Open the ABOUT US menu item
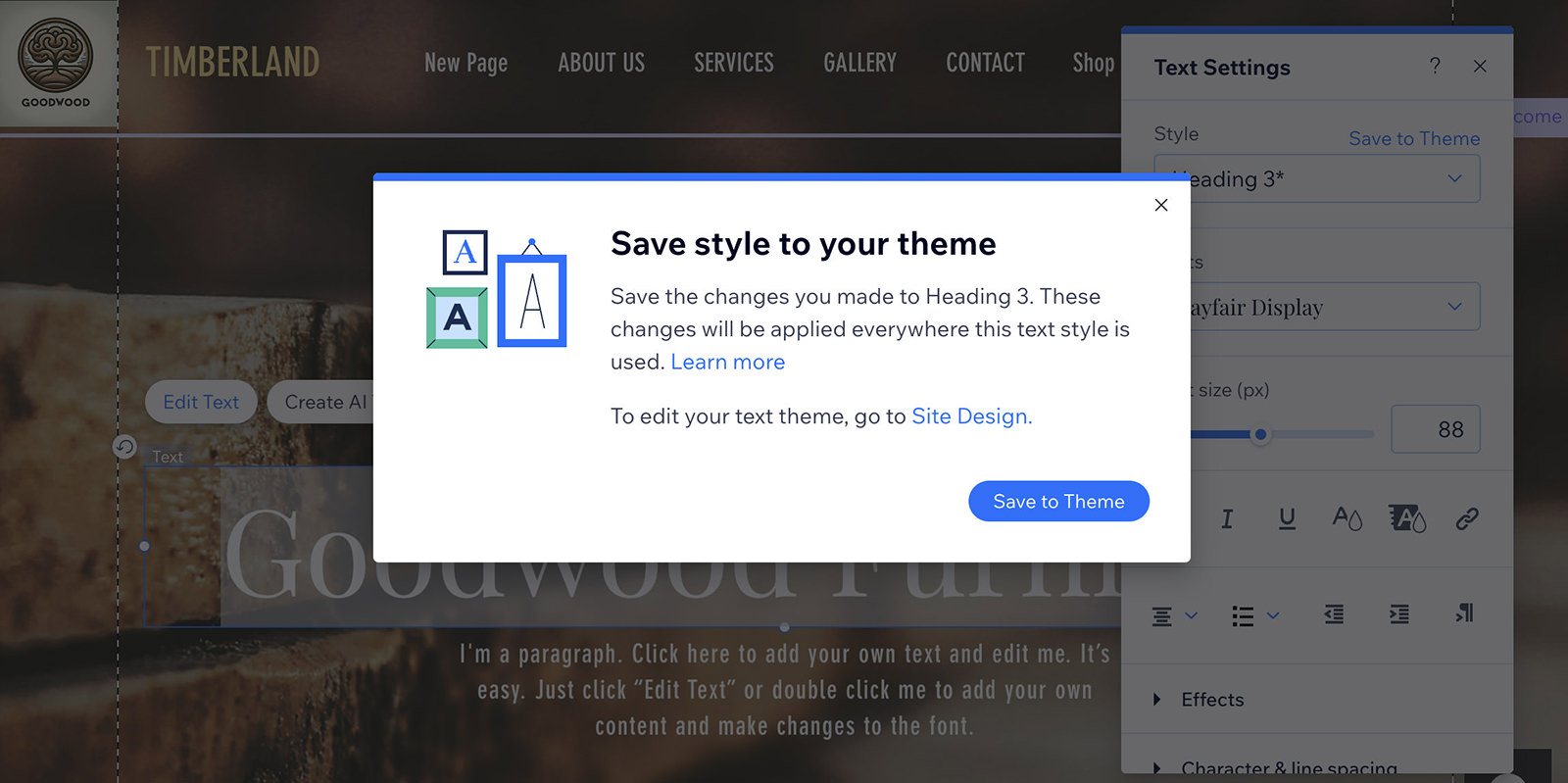Image resolution: width=1568 pixels, height=783 pixels. point(601,63)
